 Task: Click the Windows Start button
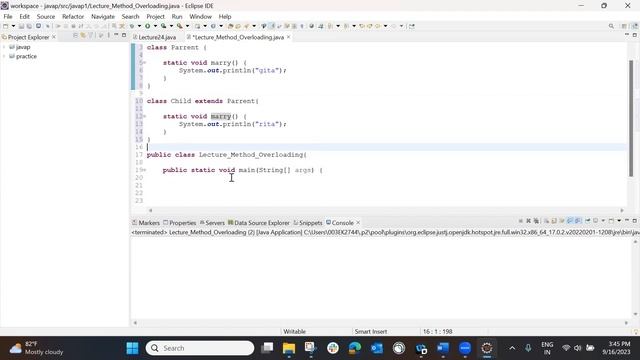[132, 348]
